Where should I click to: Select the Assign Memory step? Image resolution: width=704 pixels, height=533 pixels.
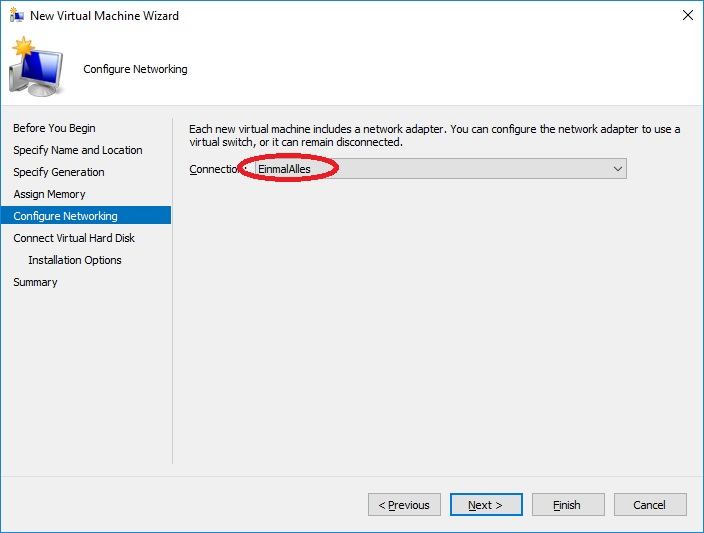pos(49,194)
